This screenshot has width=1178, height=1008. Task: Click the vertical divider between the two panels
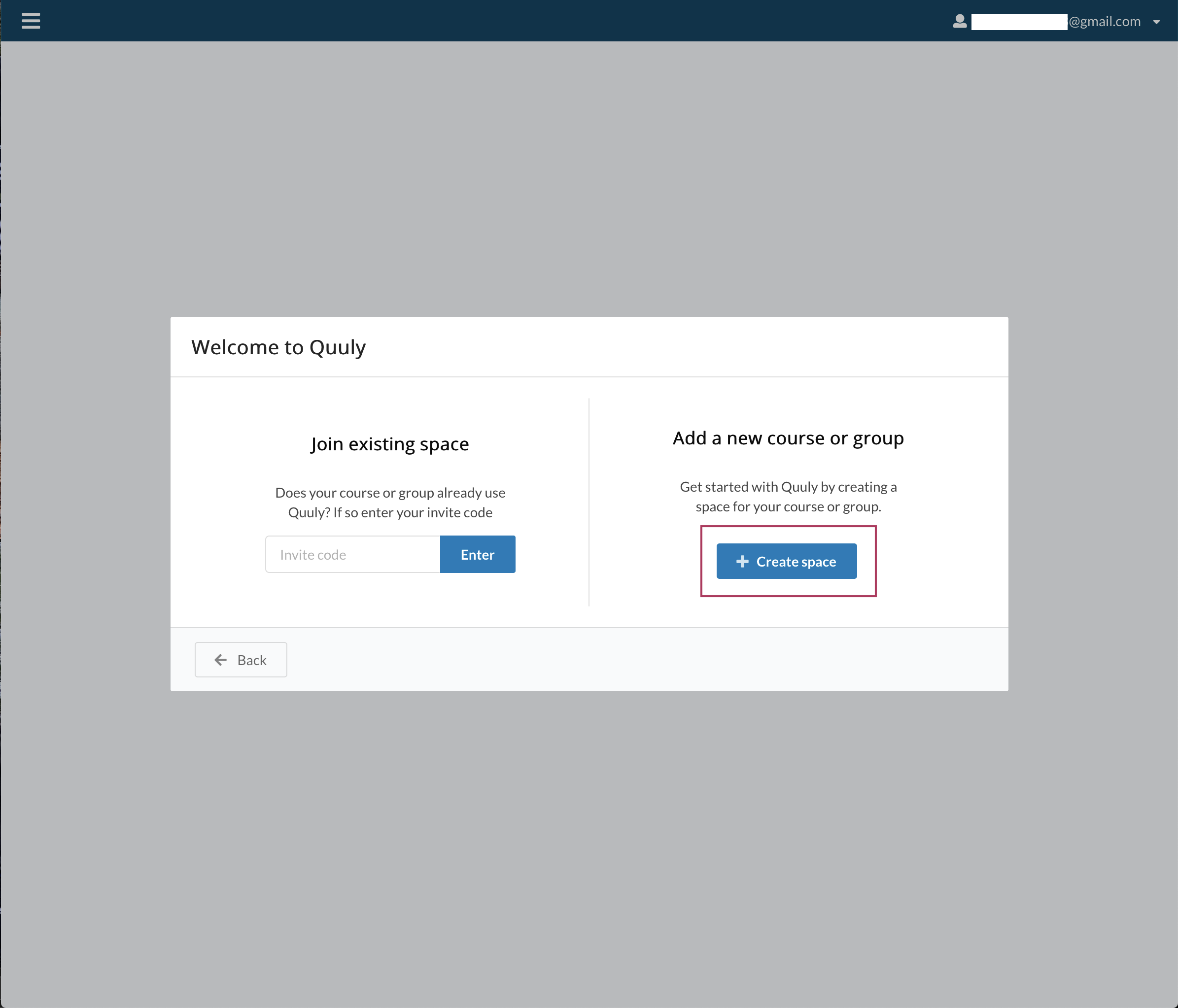[x=589, y=503]
